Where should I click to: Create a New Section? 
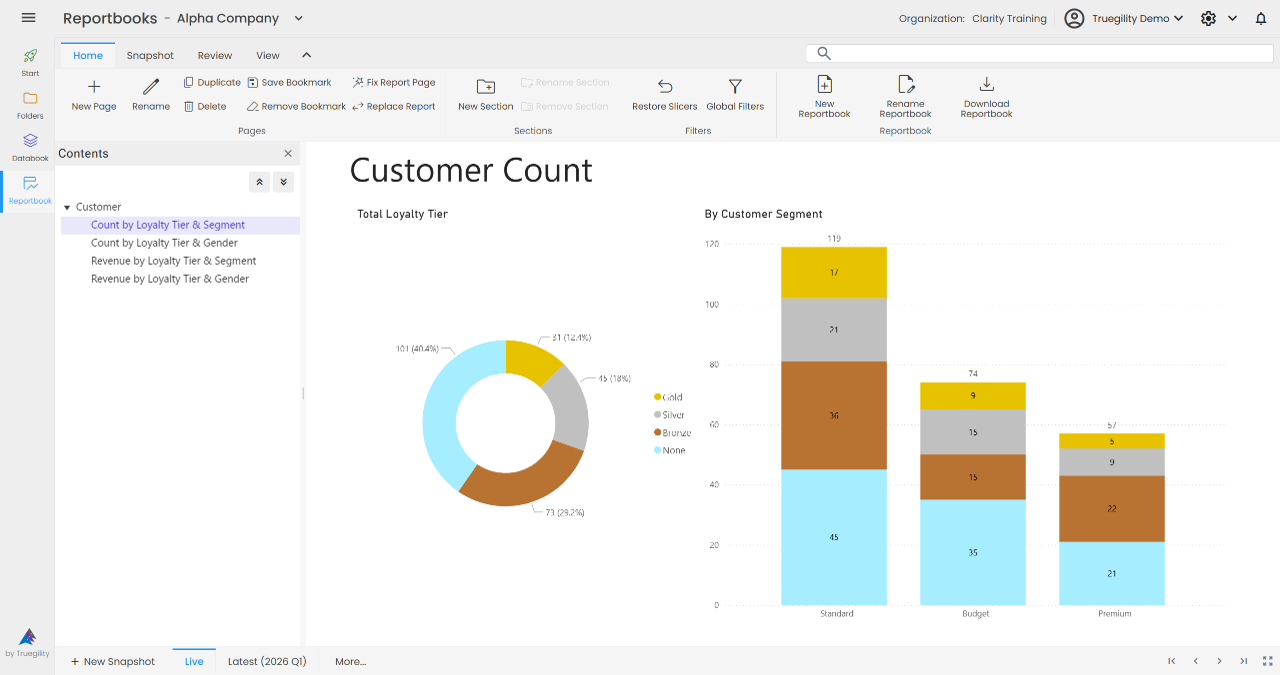(x=485, y=95)
